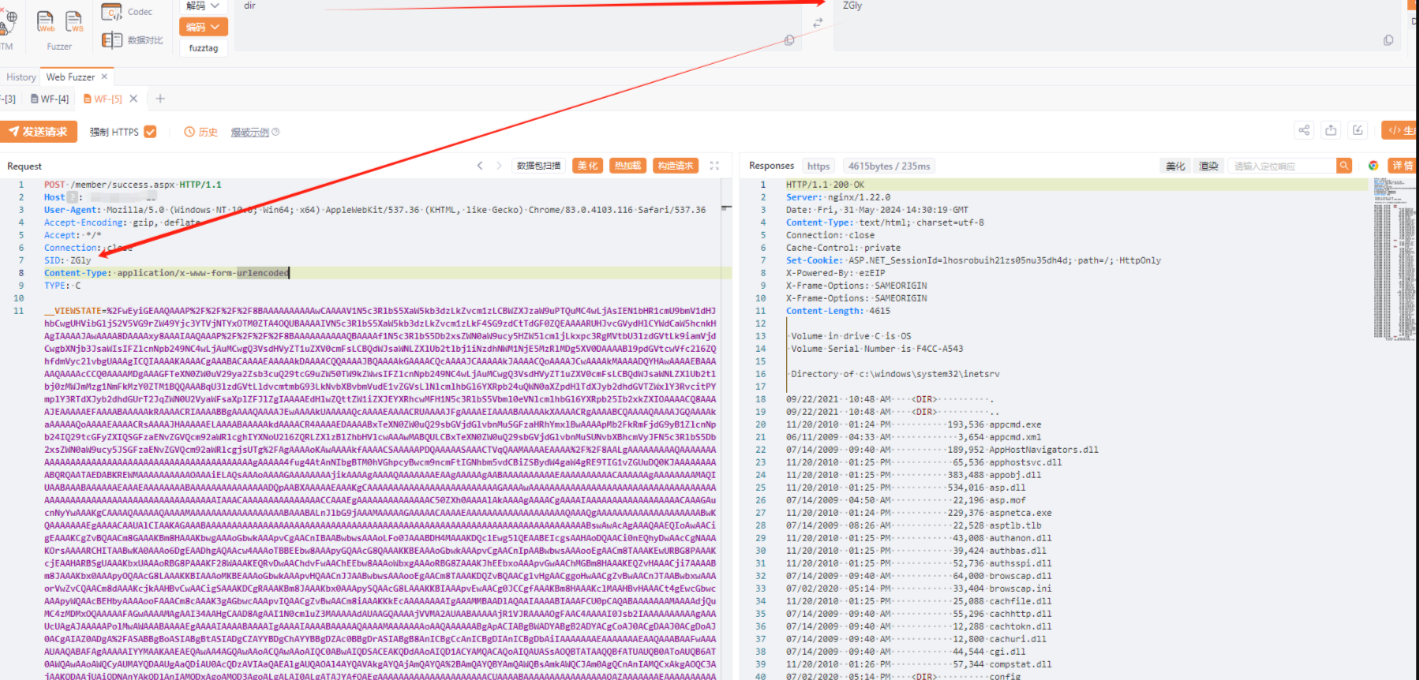This screenshot has width=1419, height=680.
Task: Add a new fuzzer sub tab
Action: (160, 98)
